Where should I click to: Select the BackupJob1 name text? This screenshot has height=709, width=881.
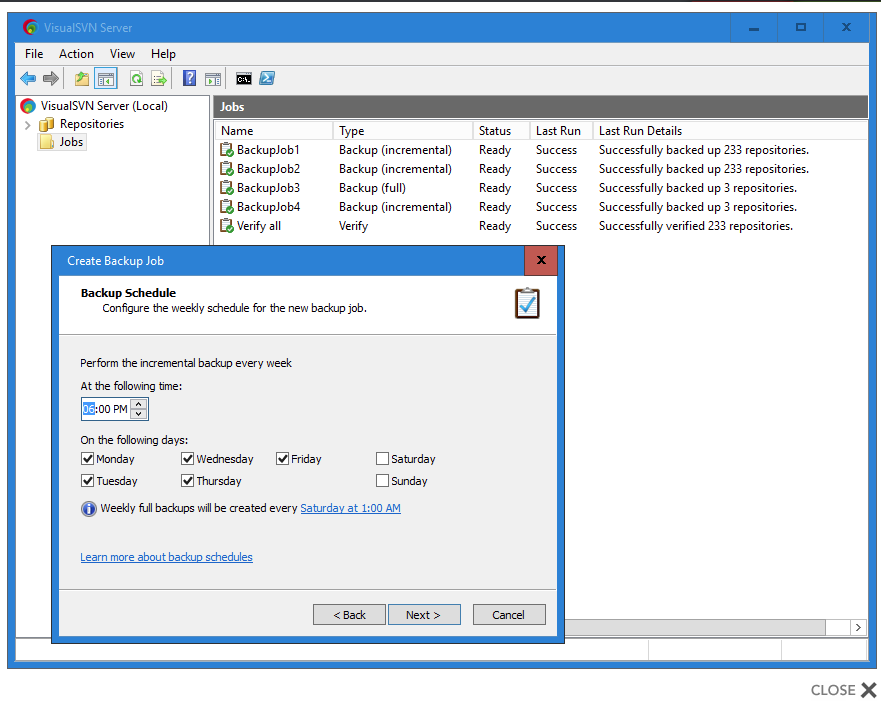pyautogui.click(x=269, y=150)
